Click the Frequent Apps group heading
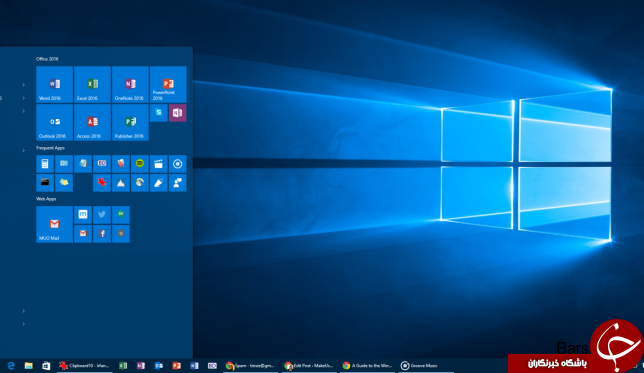The image size is (644, 373). click(51, 148)
